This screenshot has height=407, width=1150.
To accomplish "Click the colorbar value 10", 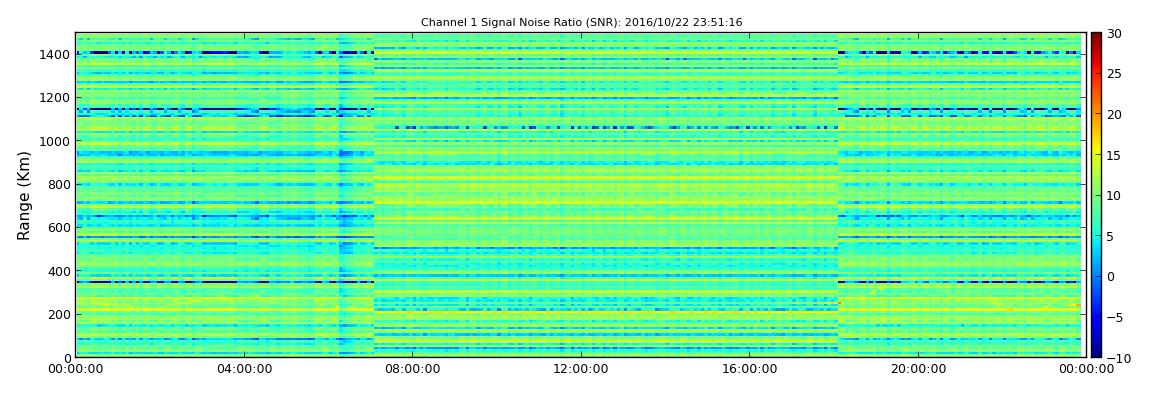I will pyautogui.click(x=1114, y=196).
